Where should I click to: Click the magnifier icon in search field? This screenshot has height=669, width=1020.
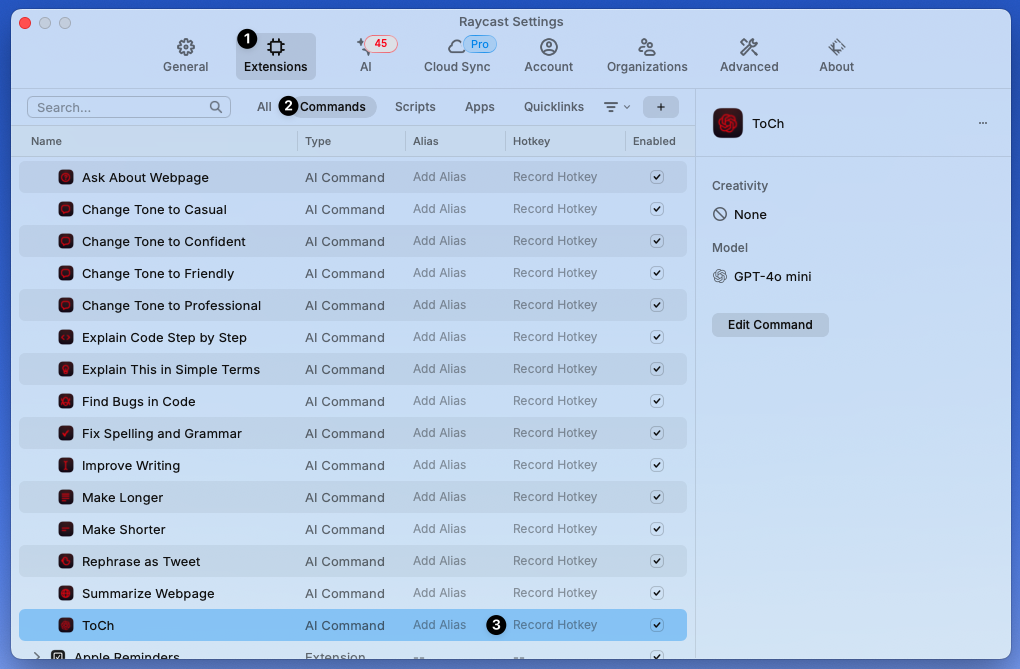(x=215, y=107)
